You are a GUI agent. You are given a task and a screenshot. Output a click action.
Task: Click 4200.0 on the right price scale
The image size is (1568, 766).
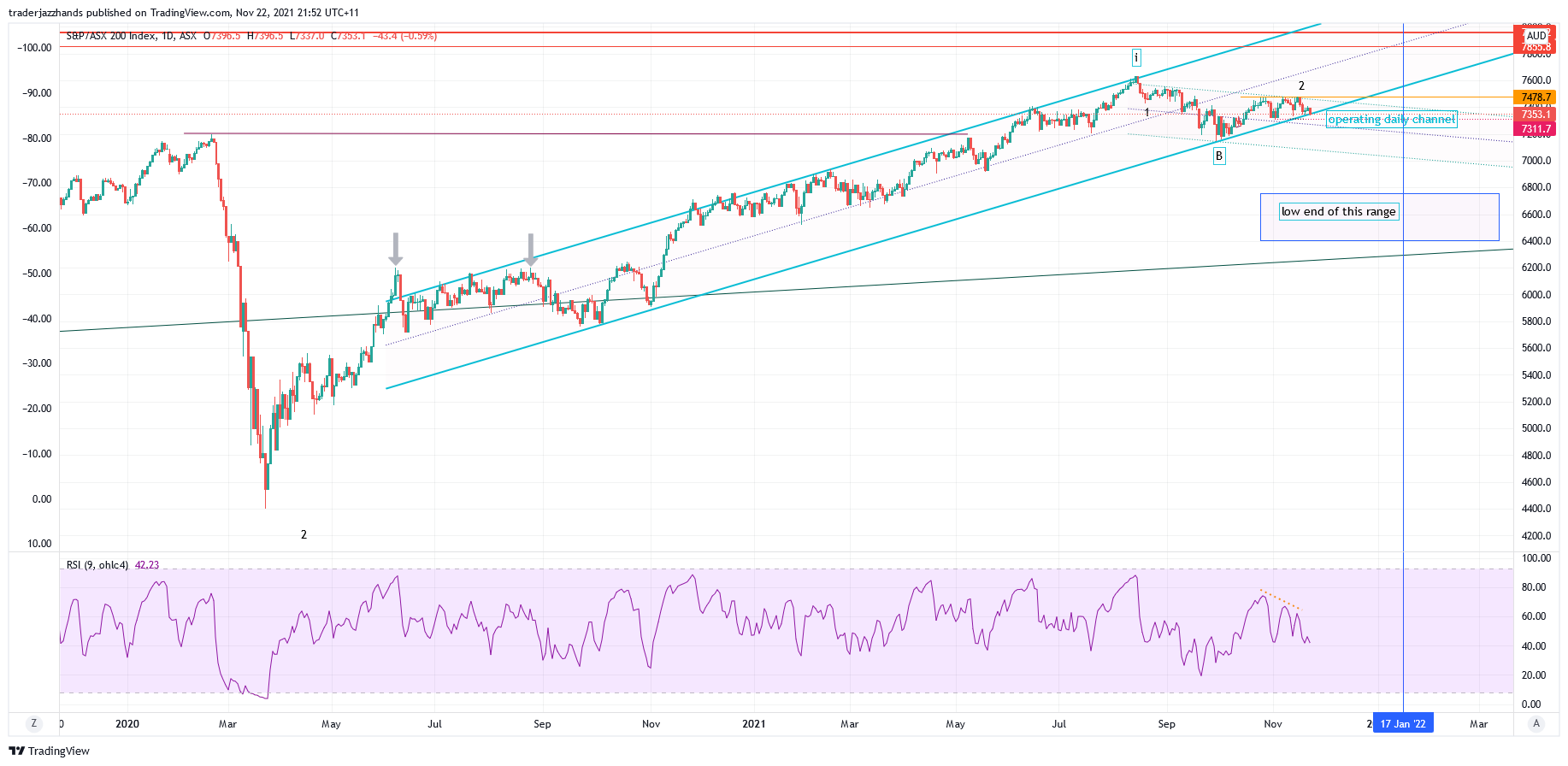[1536, 536]
